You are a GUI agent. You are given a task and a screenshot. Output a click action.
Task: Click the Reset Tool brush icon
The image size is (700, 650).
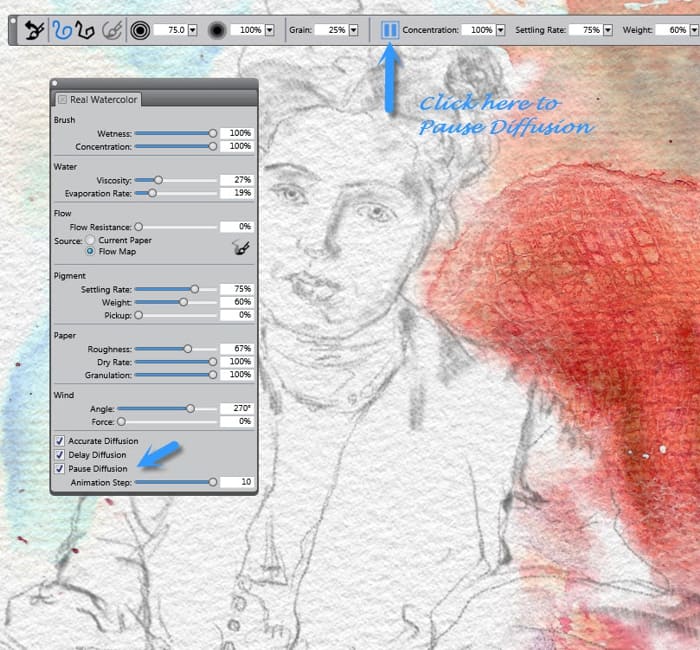coord(34,30)
